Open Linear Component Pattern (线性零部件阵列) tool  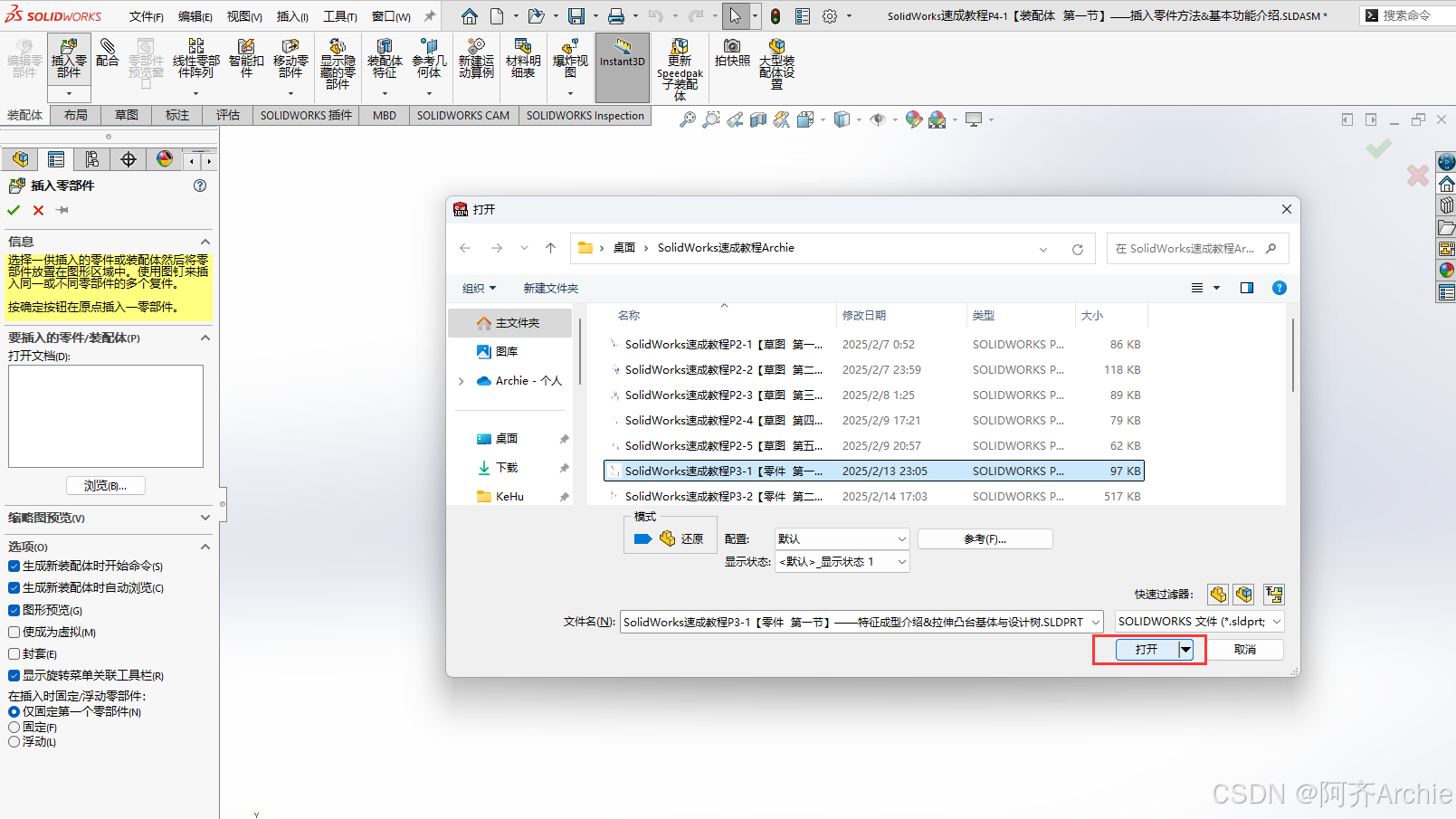tap(195, 59)
